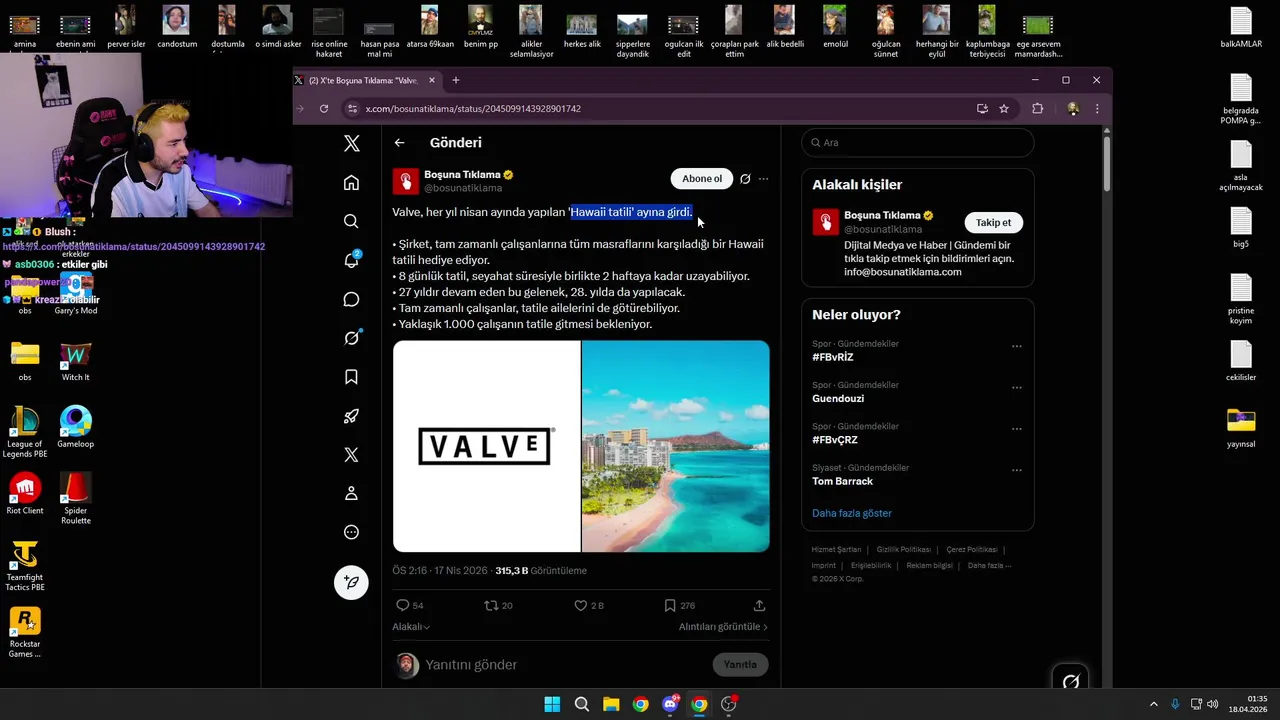1280x720 pixels.
Task: Click the Chrome address bar URL
Action: pos(473,108)
